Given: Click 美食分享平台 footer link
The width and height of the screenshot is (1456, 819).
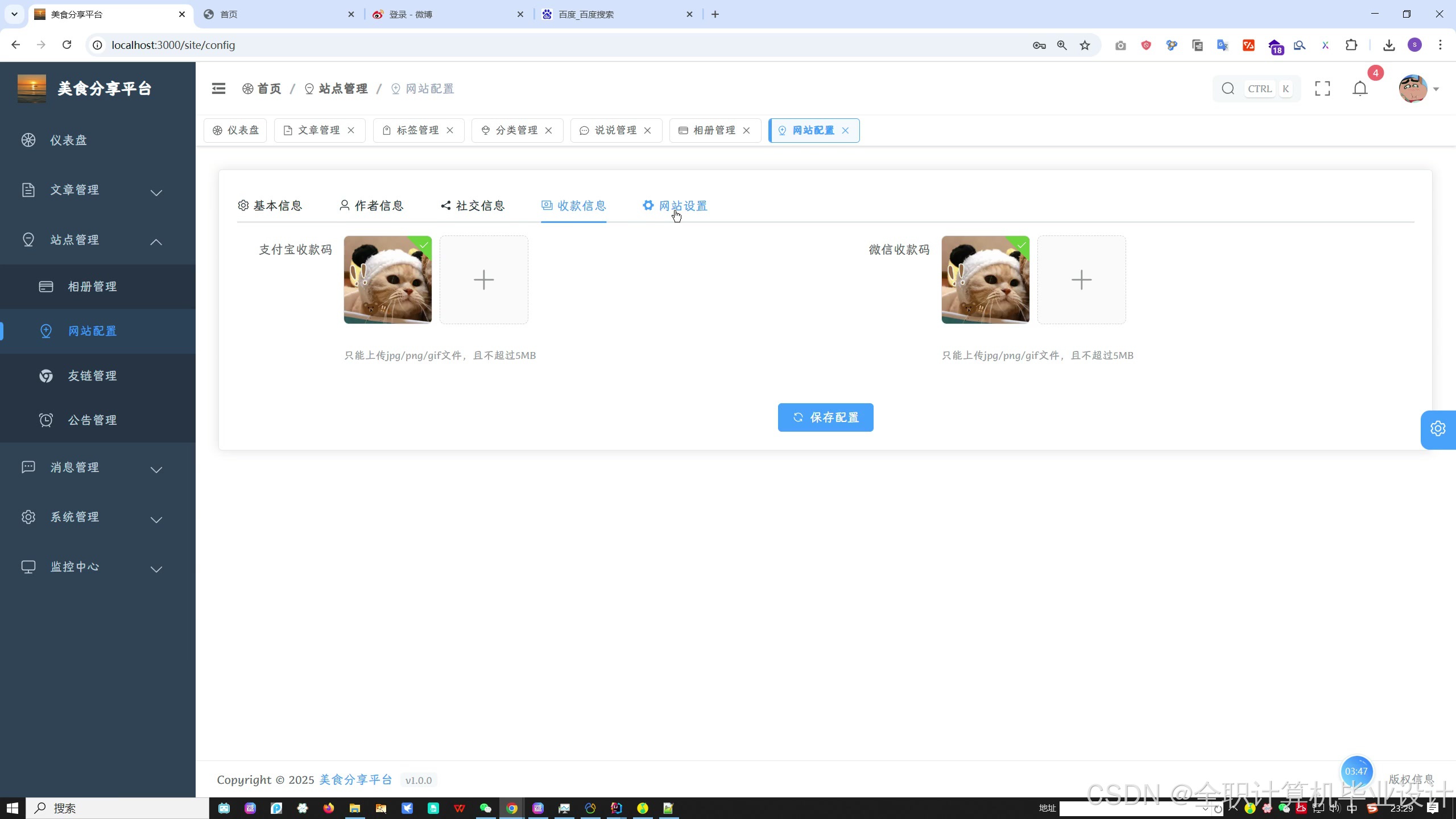Looking at the screenshot, I should [355, 780].
